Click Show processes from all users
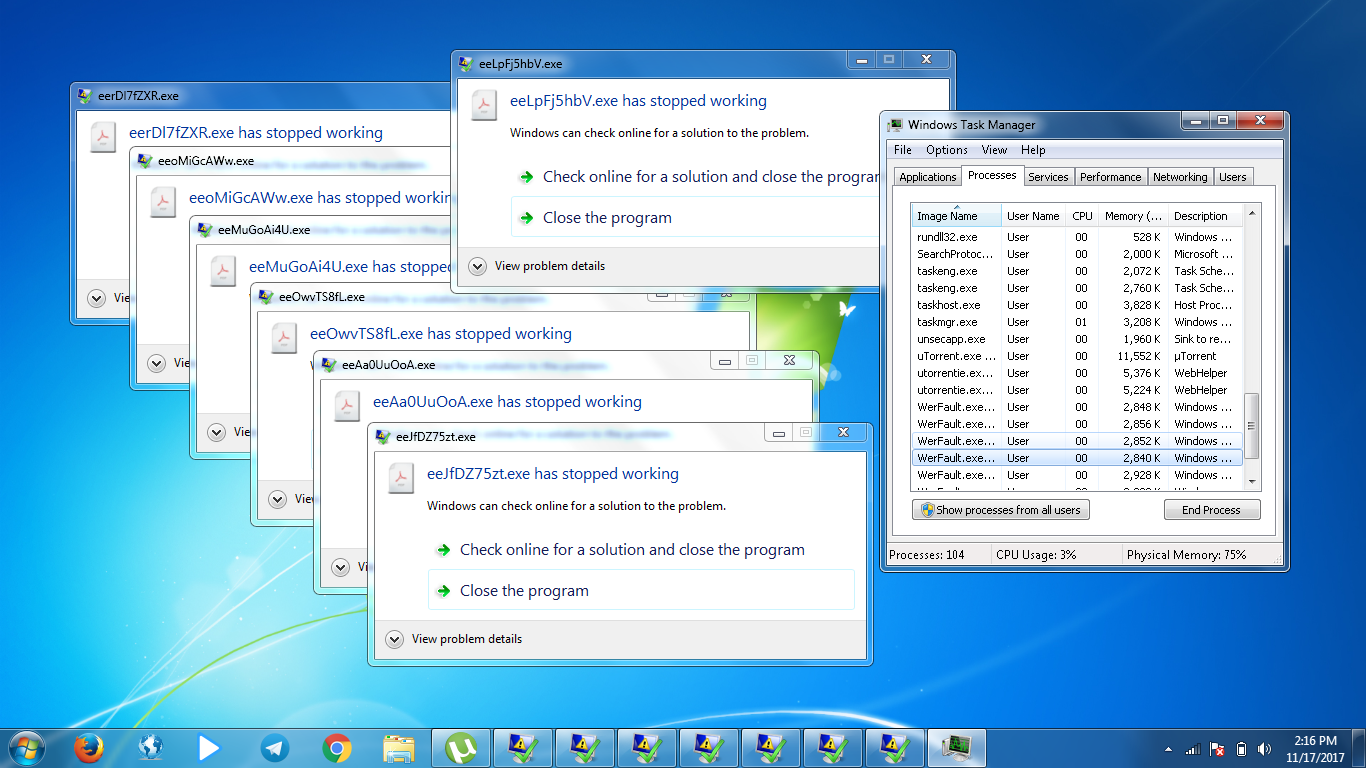 [1000, 510]
